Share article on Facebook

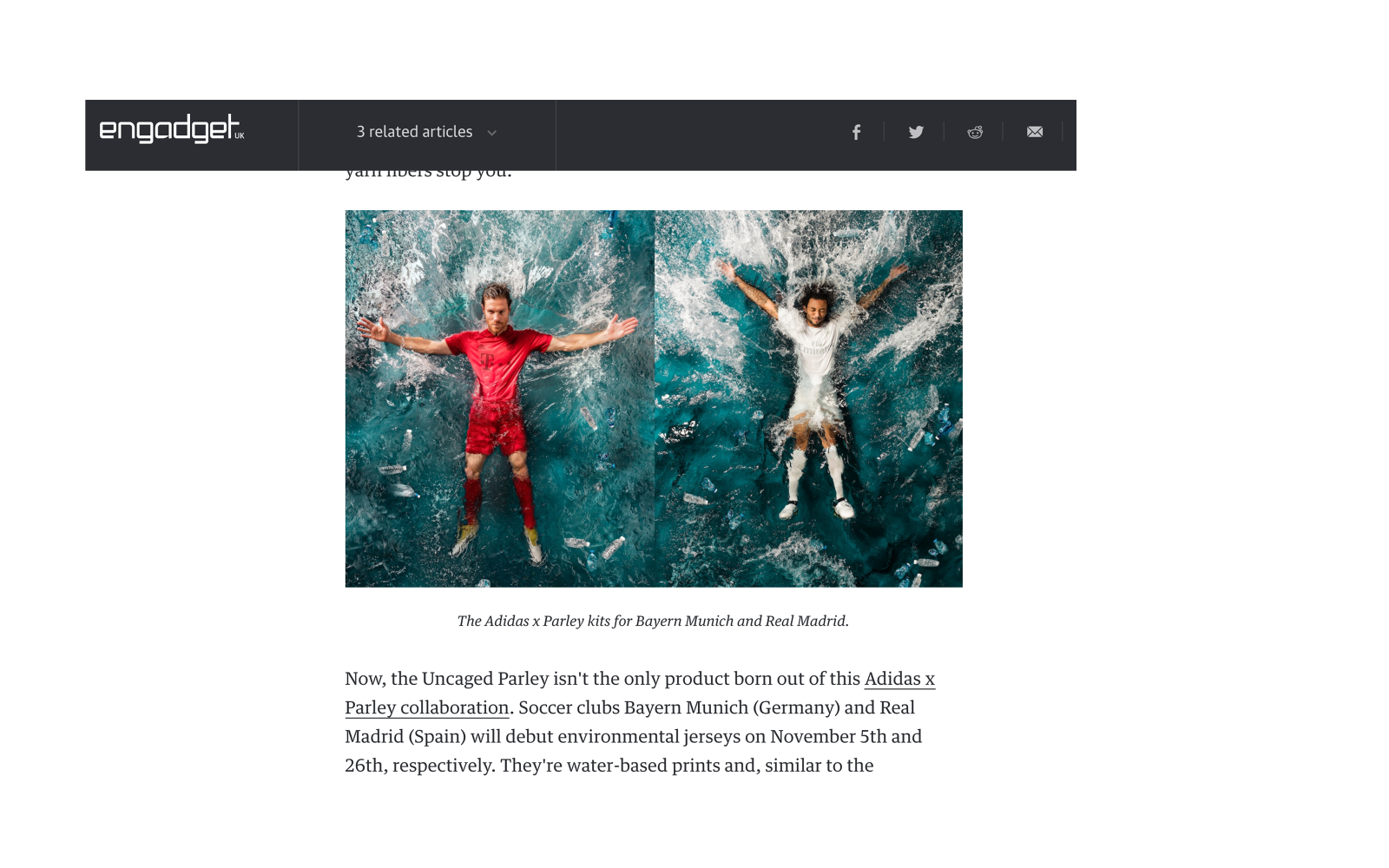[856, 132]
